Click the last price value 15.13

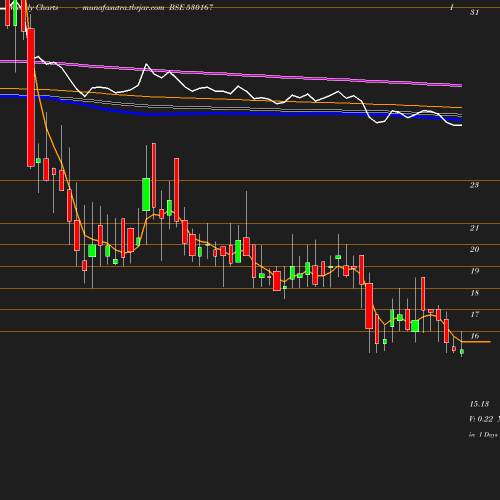click(x=479, y=404)
